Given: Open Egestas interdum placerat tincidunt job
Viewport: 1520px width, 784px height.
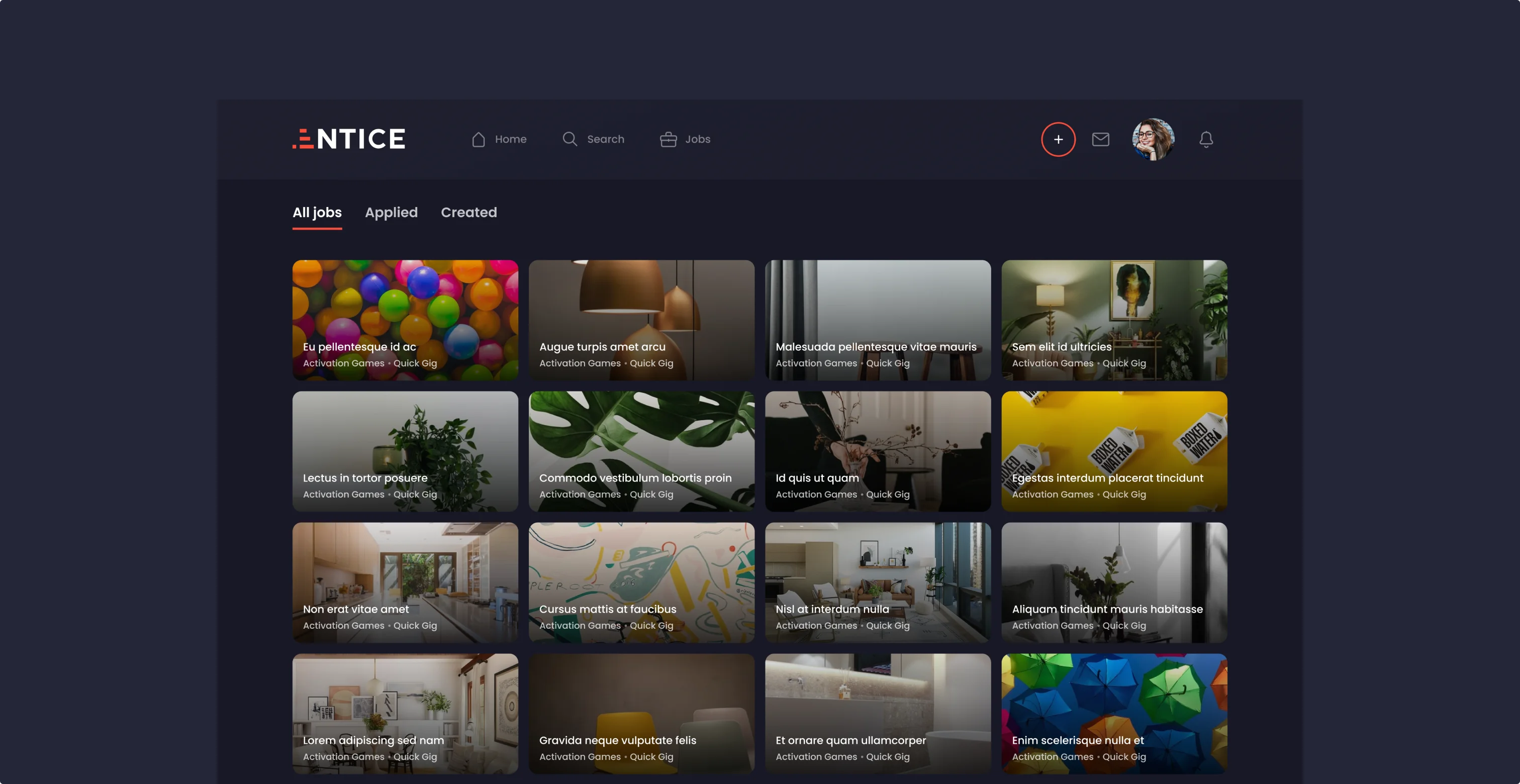Looking at the screenshot, I should (x=1114, y=451).
